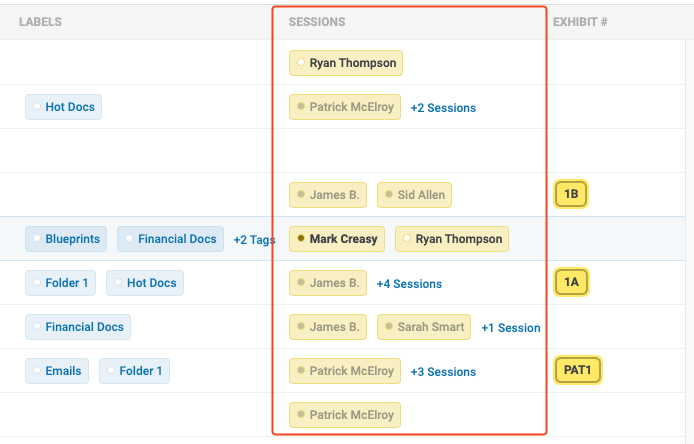The width and height of the screenshot is (694, 444).
Task: Click the Blueprints label tag
Action: point(66,239)
